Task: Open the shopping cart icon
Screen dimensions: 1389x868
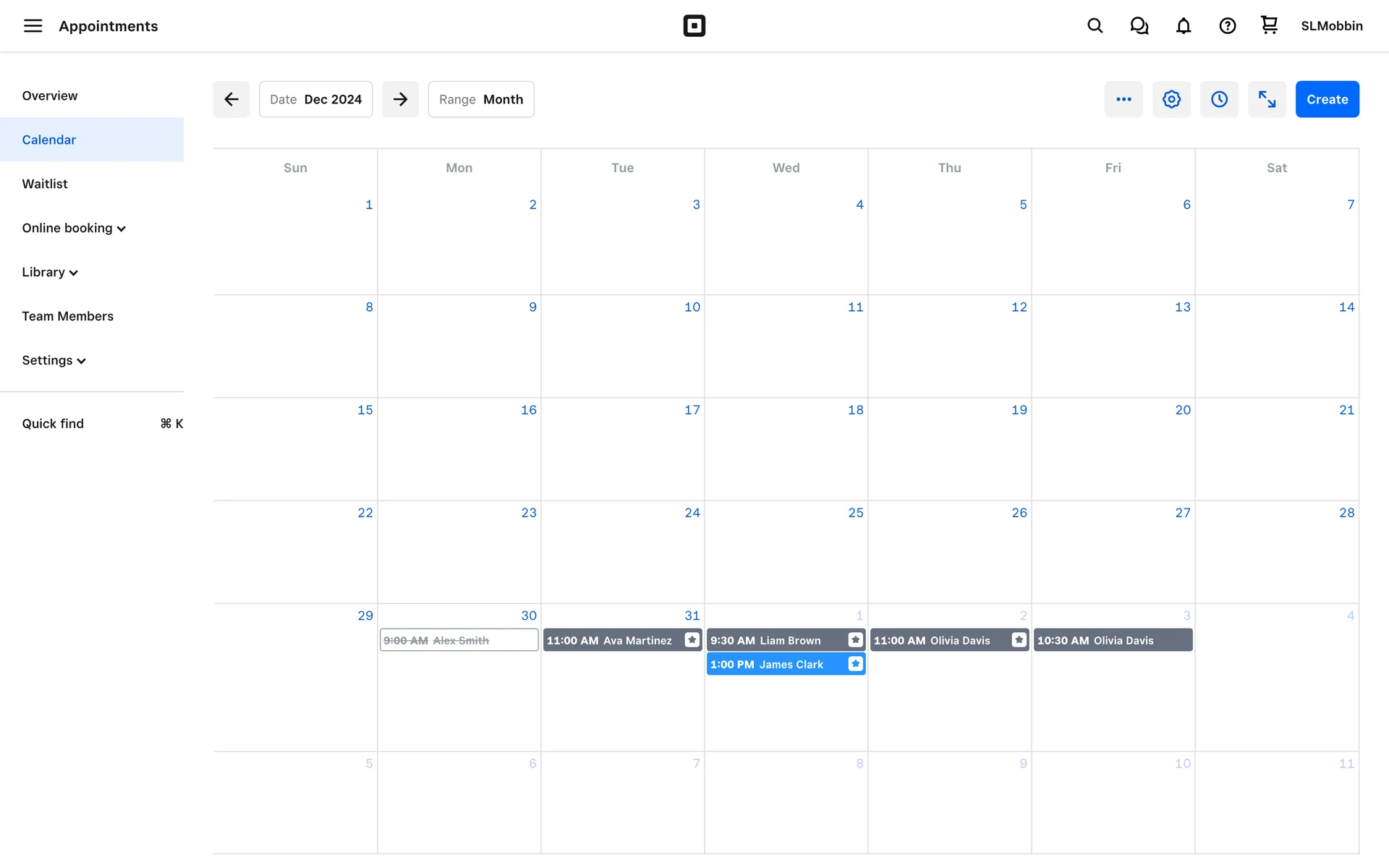Action: (1269, 25)
